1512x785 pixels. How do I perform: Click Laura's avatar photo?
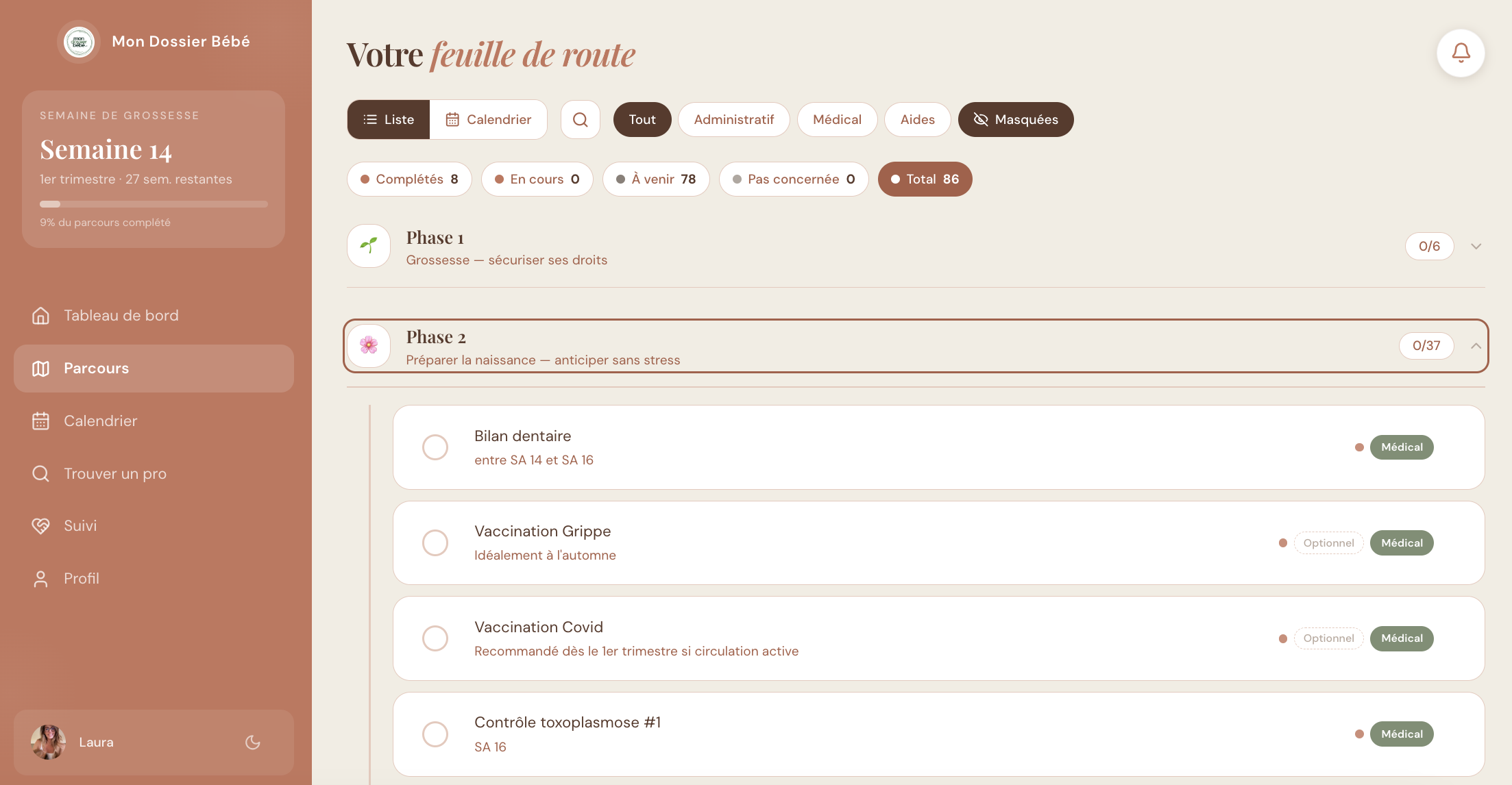point(48,743)
